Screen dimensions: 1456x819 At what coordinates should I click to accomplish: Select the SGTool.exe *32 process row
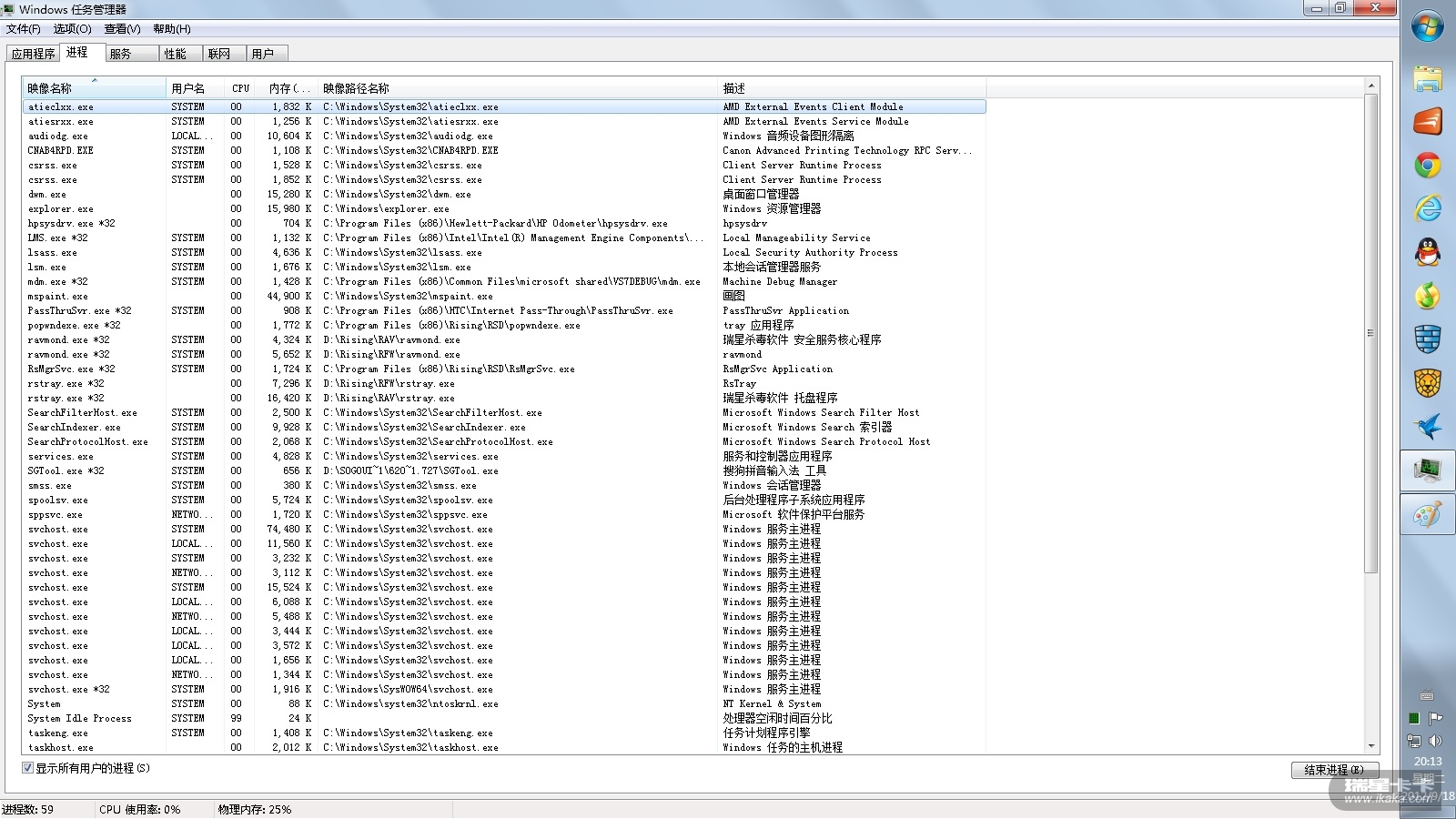coord(504,470)
